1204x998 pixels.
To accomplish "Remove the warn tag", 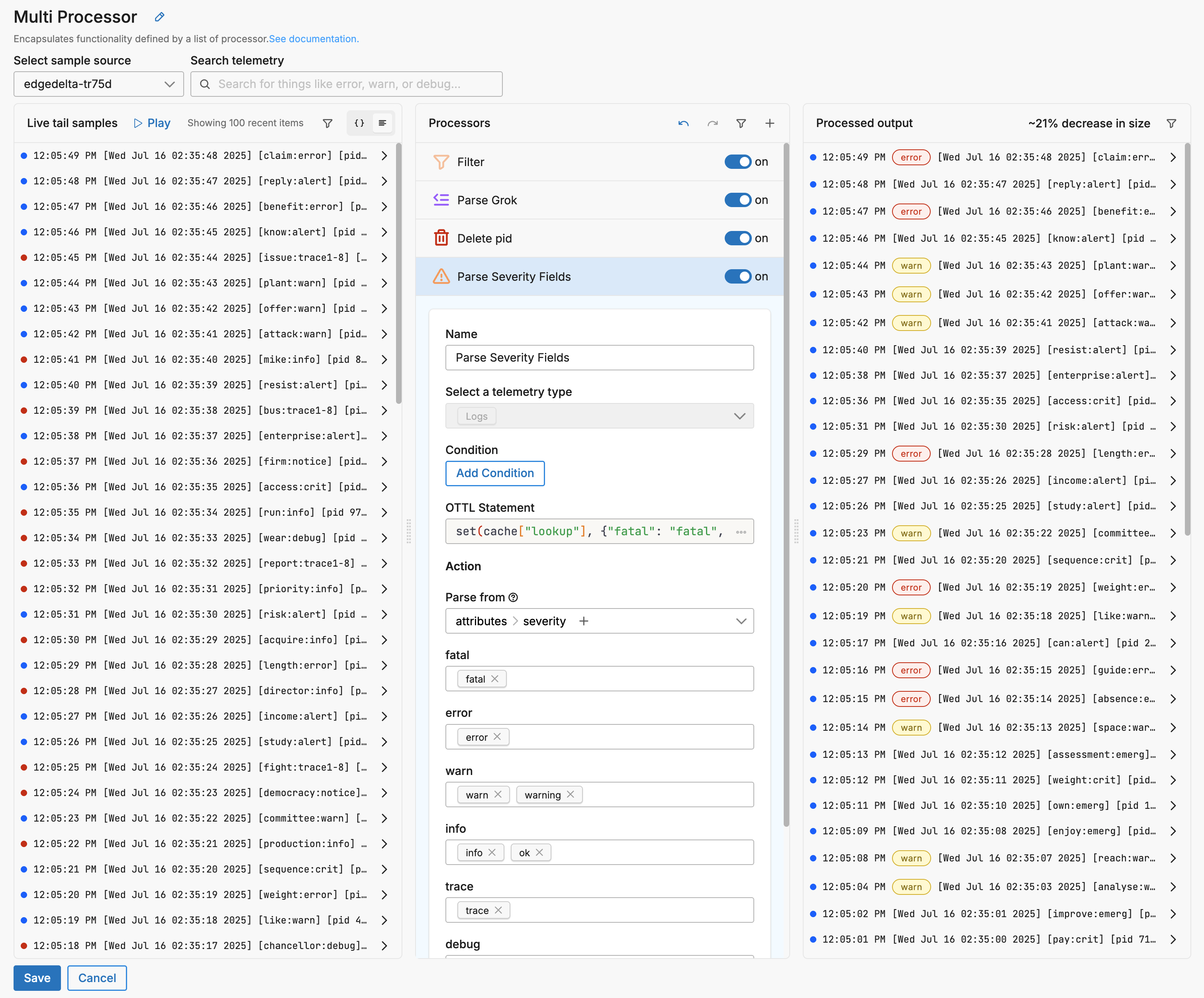I will point(498,794).
